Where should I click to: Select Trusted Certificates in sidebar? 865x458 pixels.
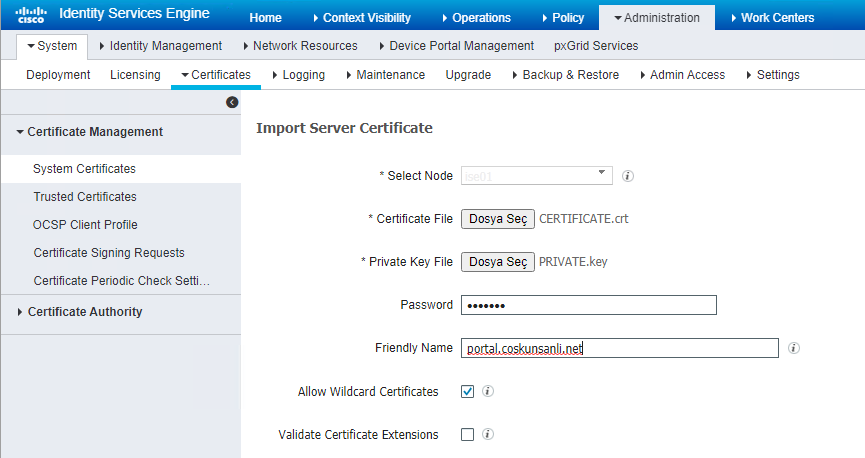[x=84, y=197]
